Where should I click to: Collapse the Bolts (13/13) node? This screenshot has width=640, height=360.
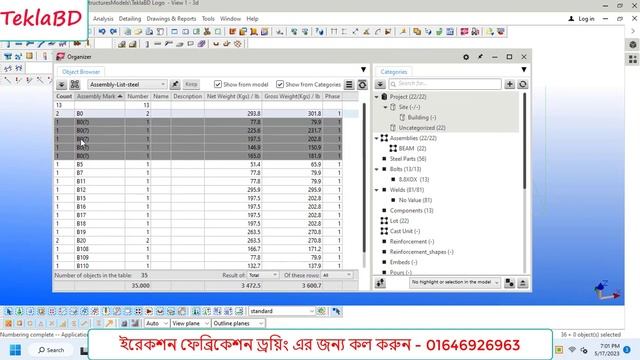coord(376,169)
